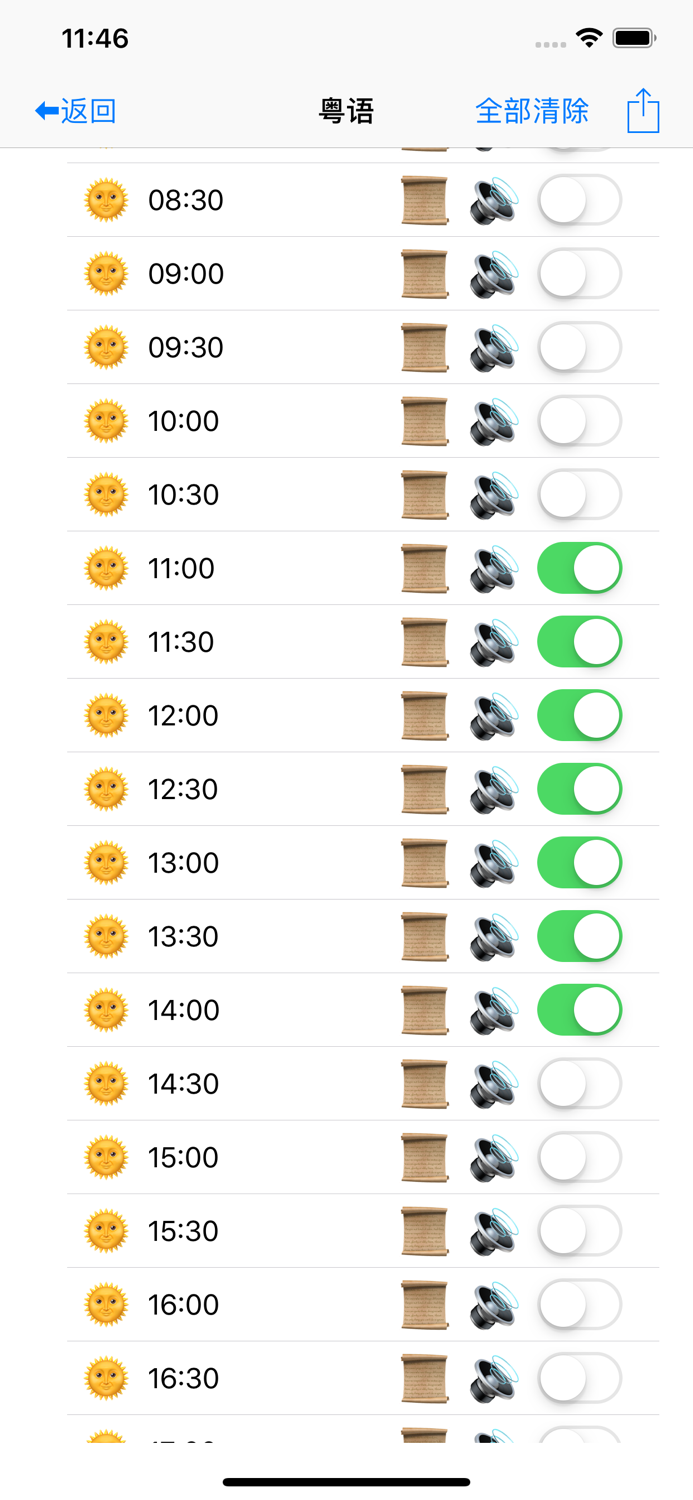Tap the scroll icon in the 08:30 row
The height and width of the screenshot is (1500, 693).
pyautogui.click(x=424, y=199)
